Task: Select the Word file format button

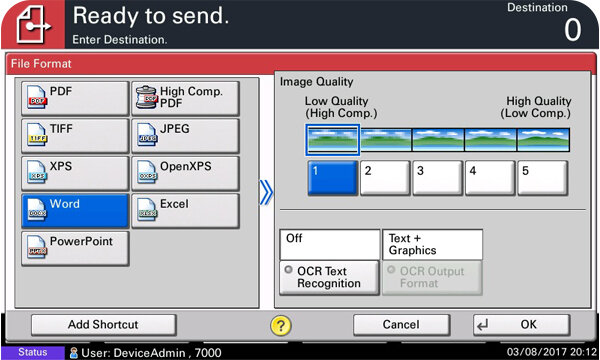Action: (75, 211)
